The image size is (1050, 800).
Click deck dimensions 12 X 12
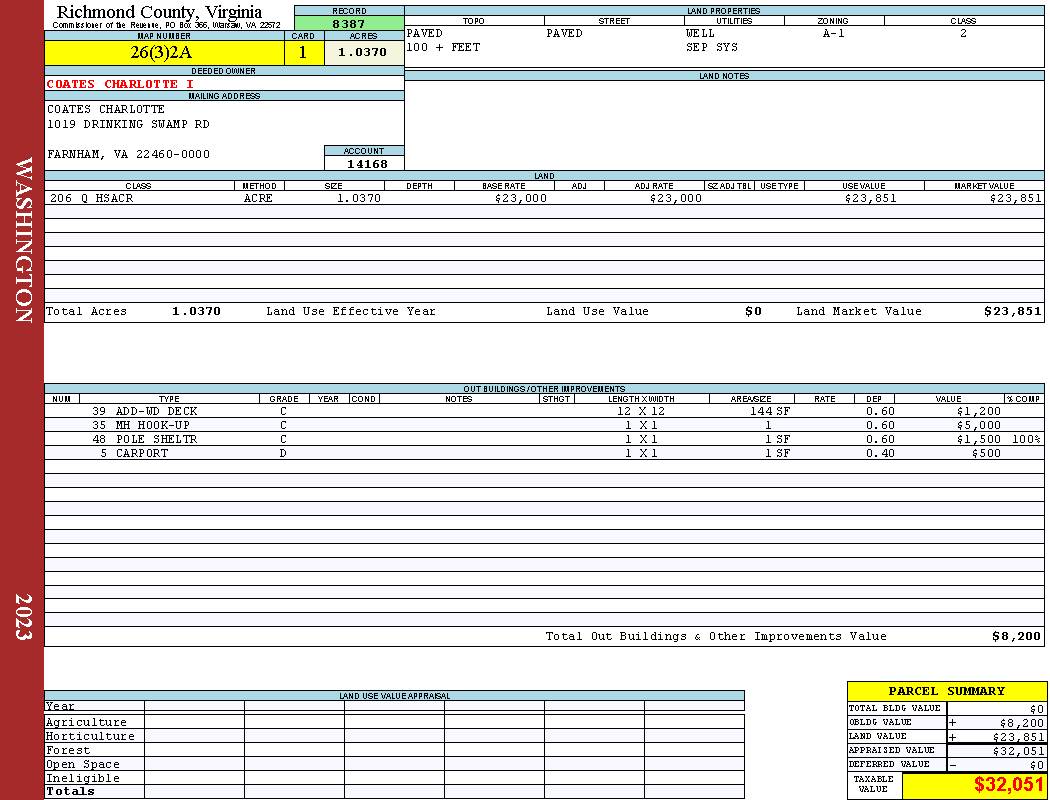point(641,412)
